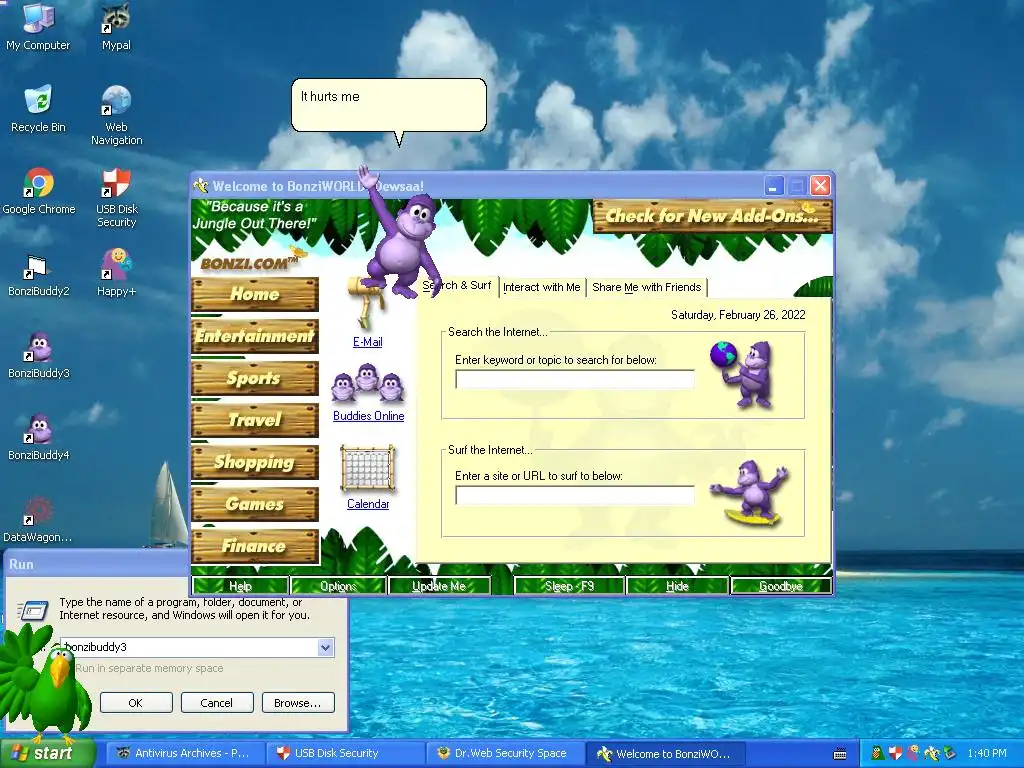
Task: Click the E-Mail mailbox icon in BonziWORLD
Action: tap(366, 304)
